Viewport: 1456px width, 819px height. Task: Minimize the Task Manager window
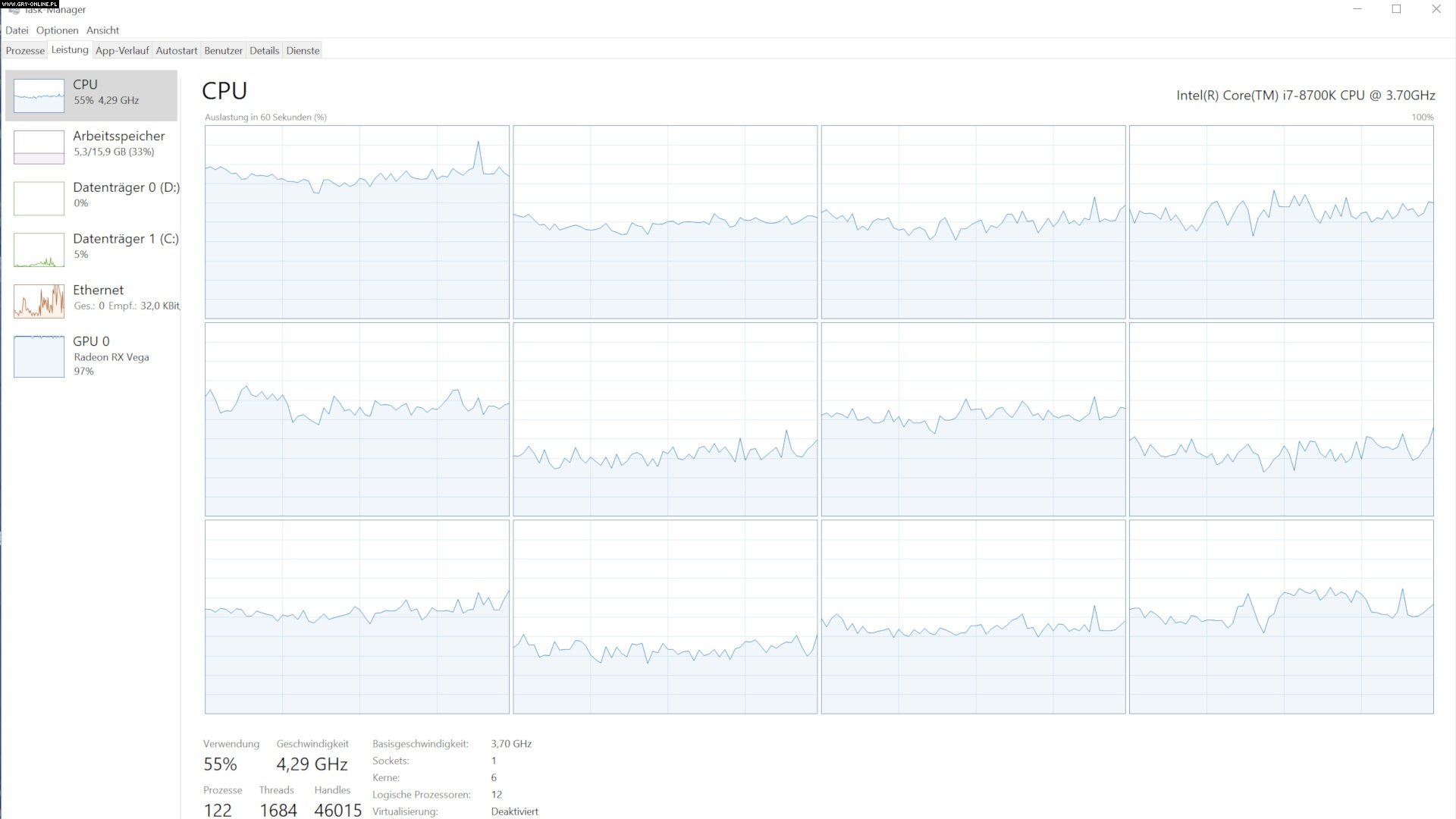pos(1357,9)
